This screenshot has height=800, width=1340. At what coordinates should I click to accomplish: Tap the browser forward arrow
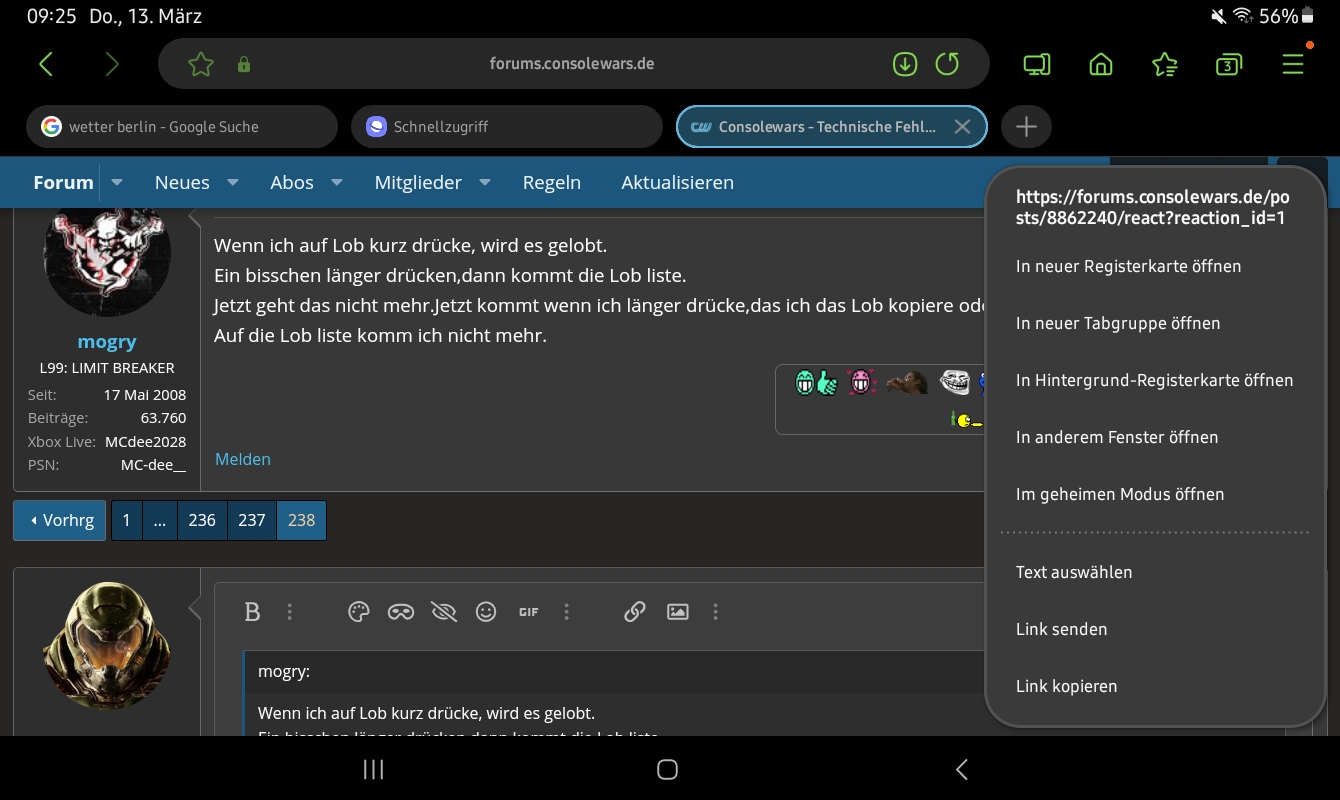click(112, 64)
